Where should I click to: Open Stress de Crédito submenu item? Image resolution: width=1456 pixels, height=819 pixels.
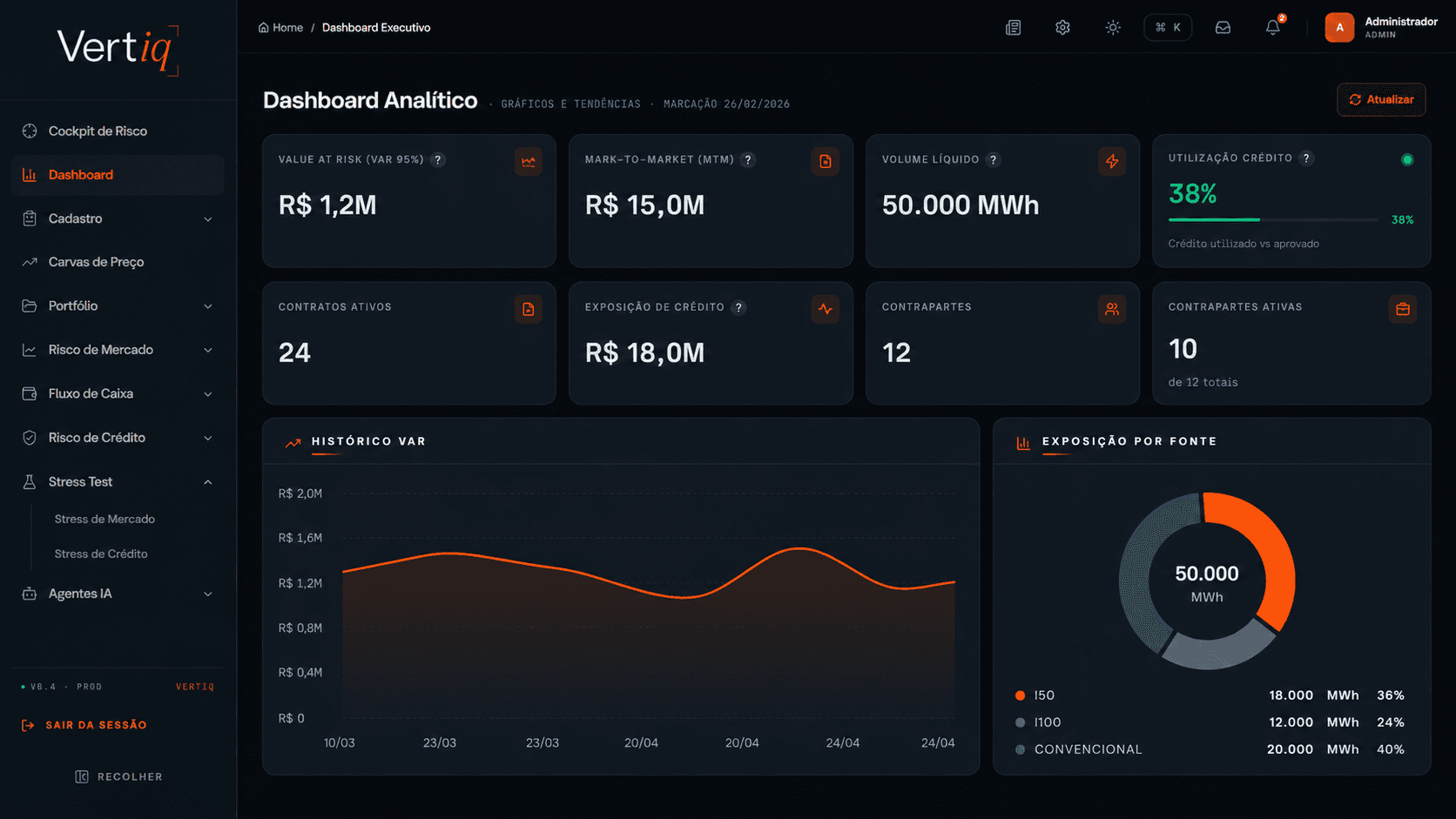pyautogui.click(x=101, y=554)
